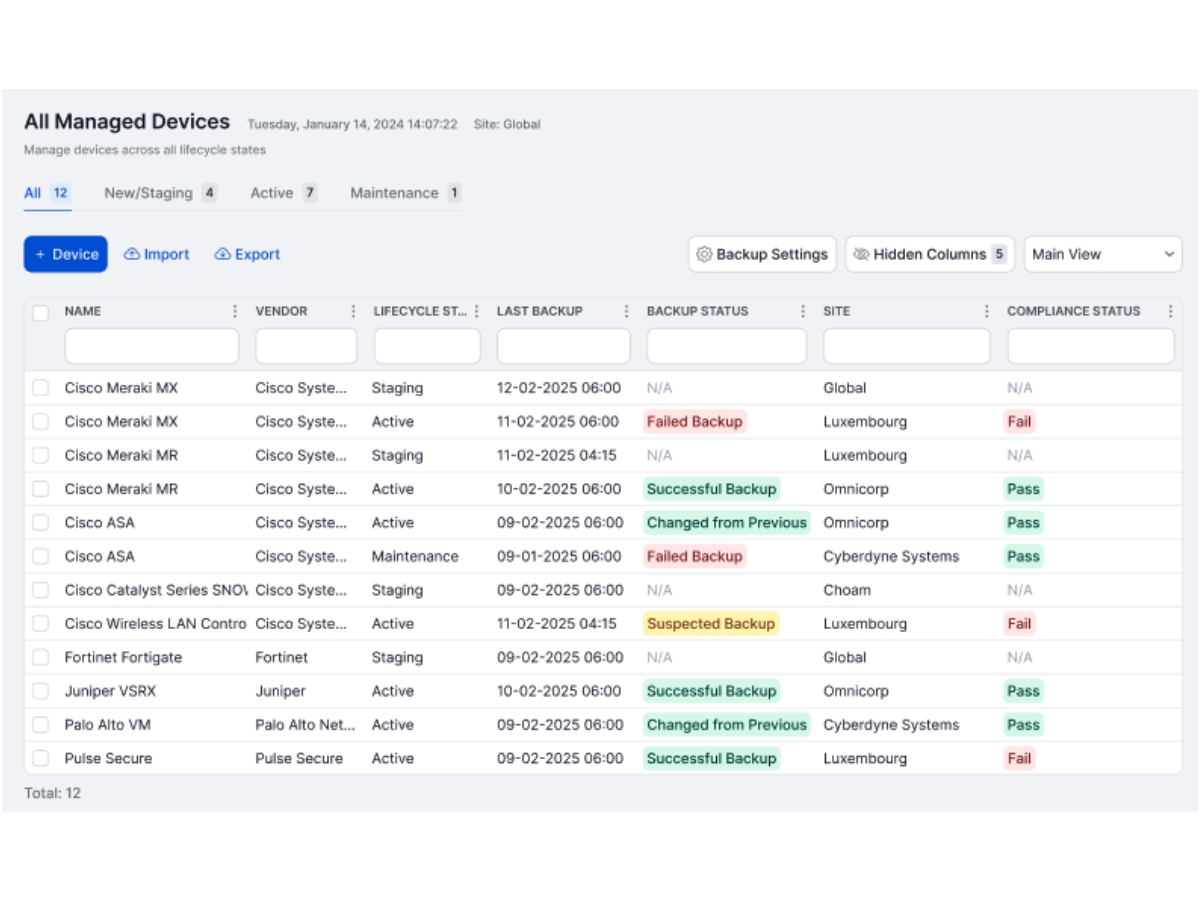Check the Staging Cisco Meraki MX row
The width and height of the screenshot is (1200, 900).
[x=41, y=388]
